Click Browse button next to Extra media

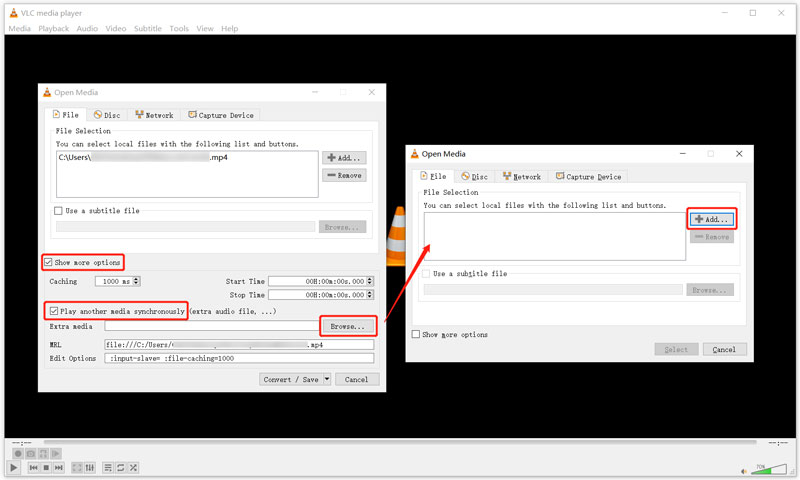click(347, 326)
